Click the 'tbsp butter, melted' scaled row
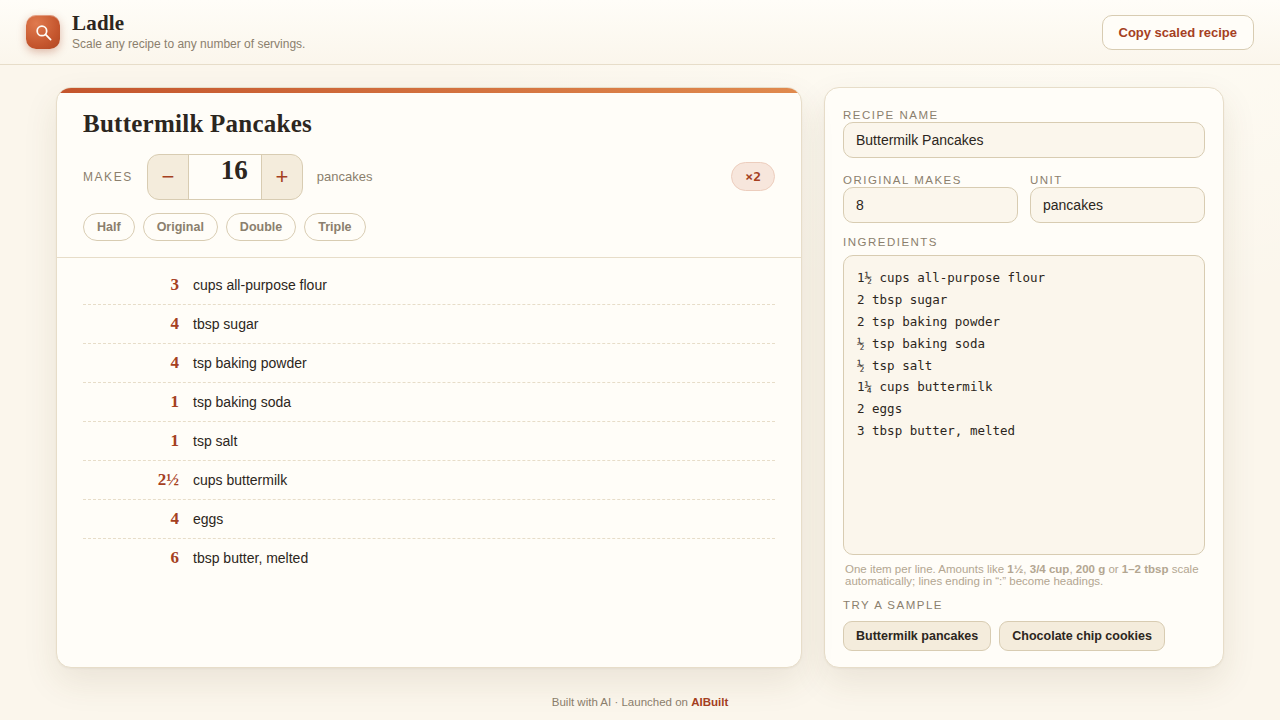This screenshot has height=720, width=1280. (x=429, y=558)
